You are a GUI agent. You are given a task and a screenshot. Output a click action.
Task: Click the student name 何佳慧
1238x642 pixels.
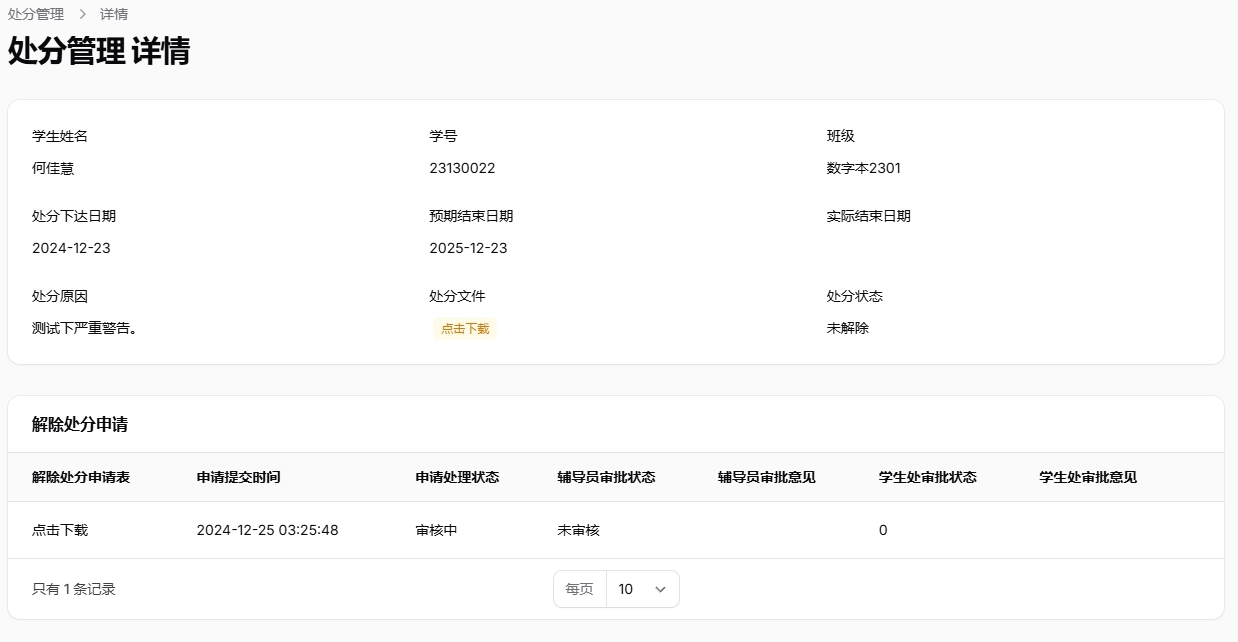tap(51, 167)
